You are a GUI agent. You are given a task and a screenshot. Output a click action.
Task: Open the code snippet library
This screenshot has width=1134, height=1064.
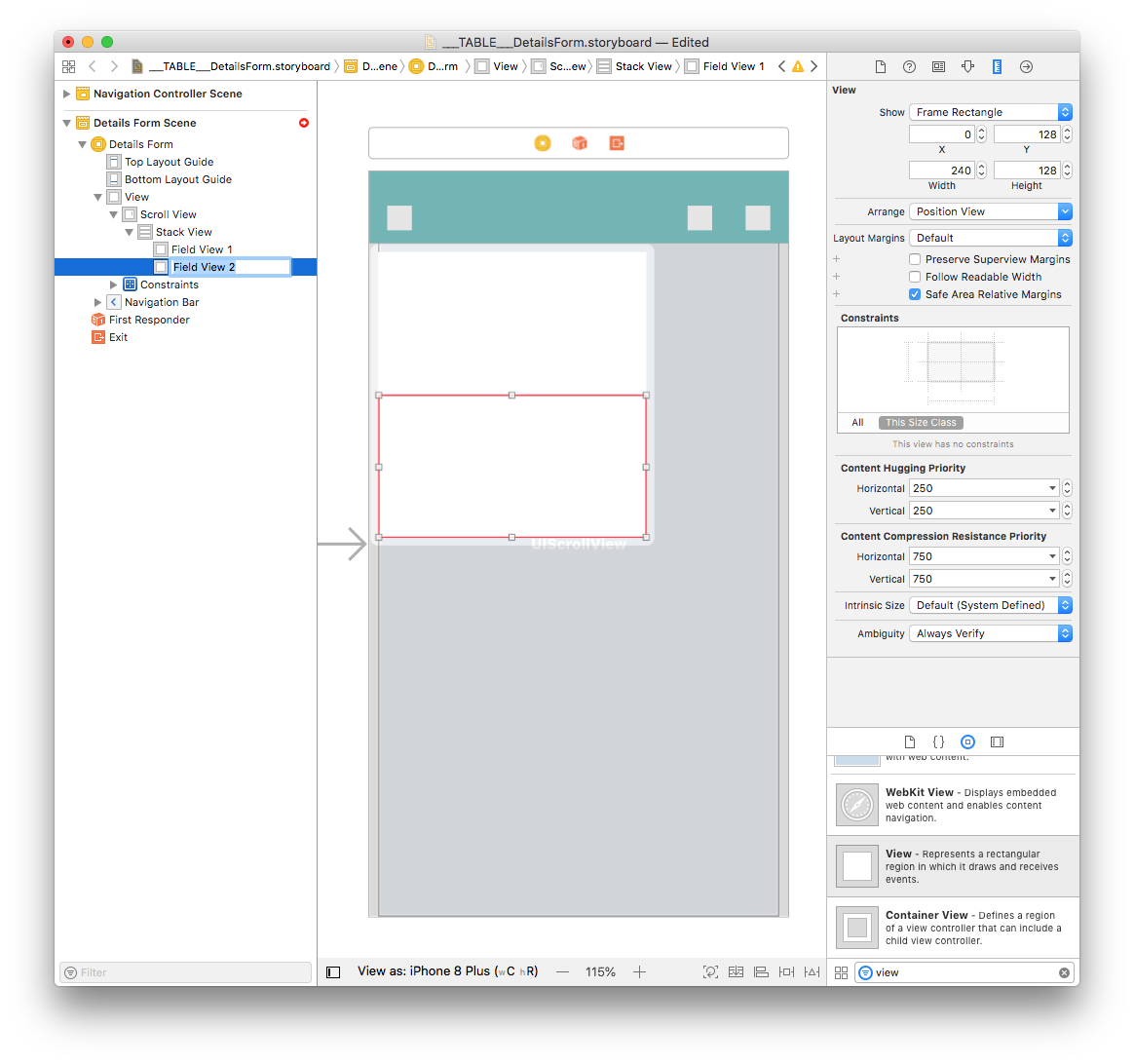coord(939,742)
